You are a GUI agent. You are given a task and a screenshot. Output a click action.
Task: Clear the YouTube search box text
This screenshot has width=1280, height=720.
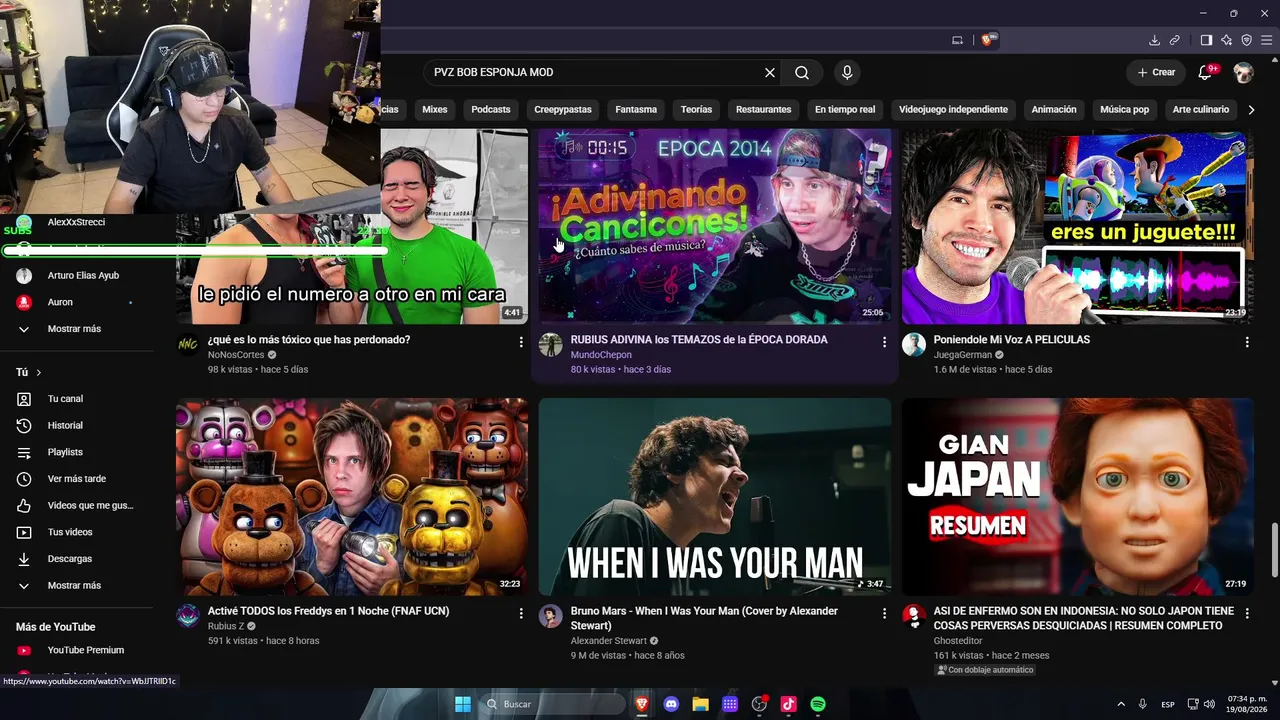coord(770,73)
